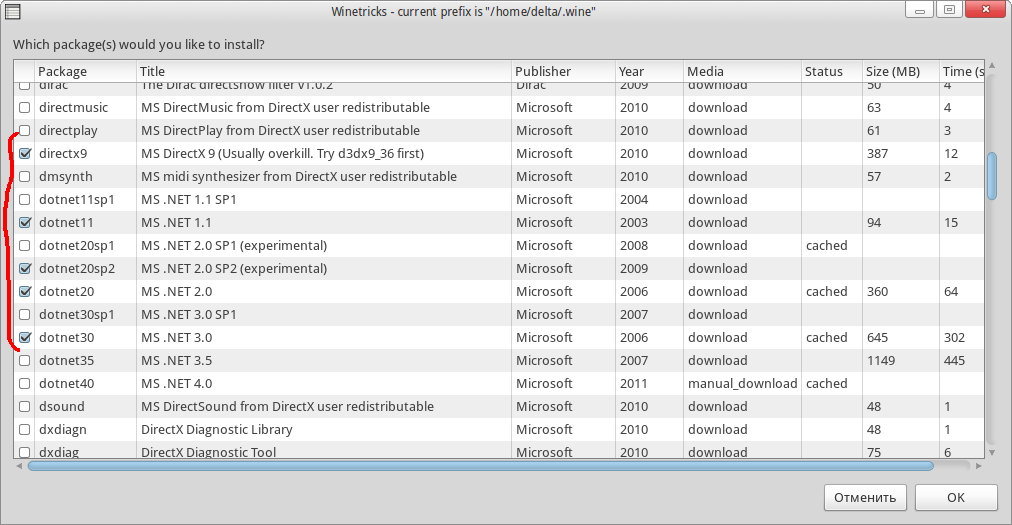1012x525 pixels.
Task: Sort list by Package column header
Action: coord(84,71)
